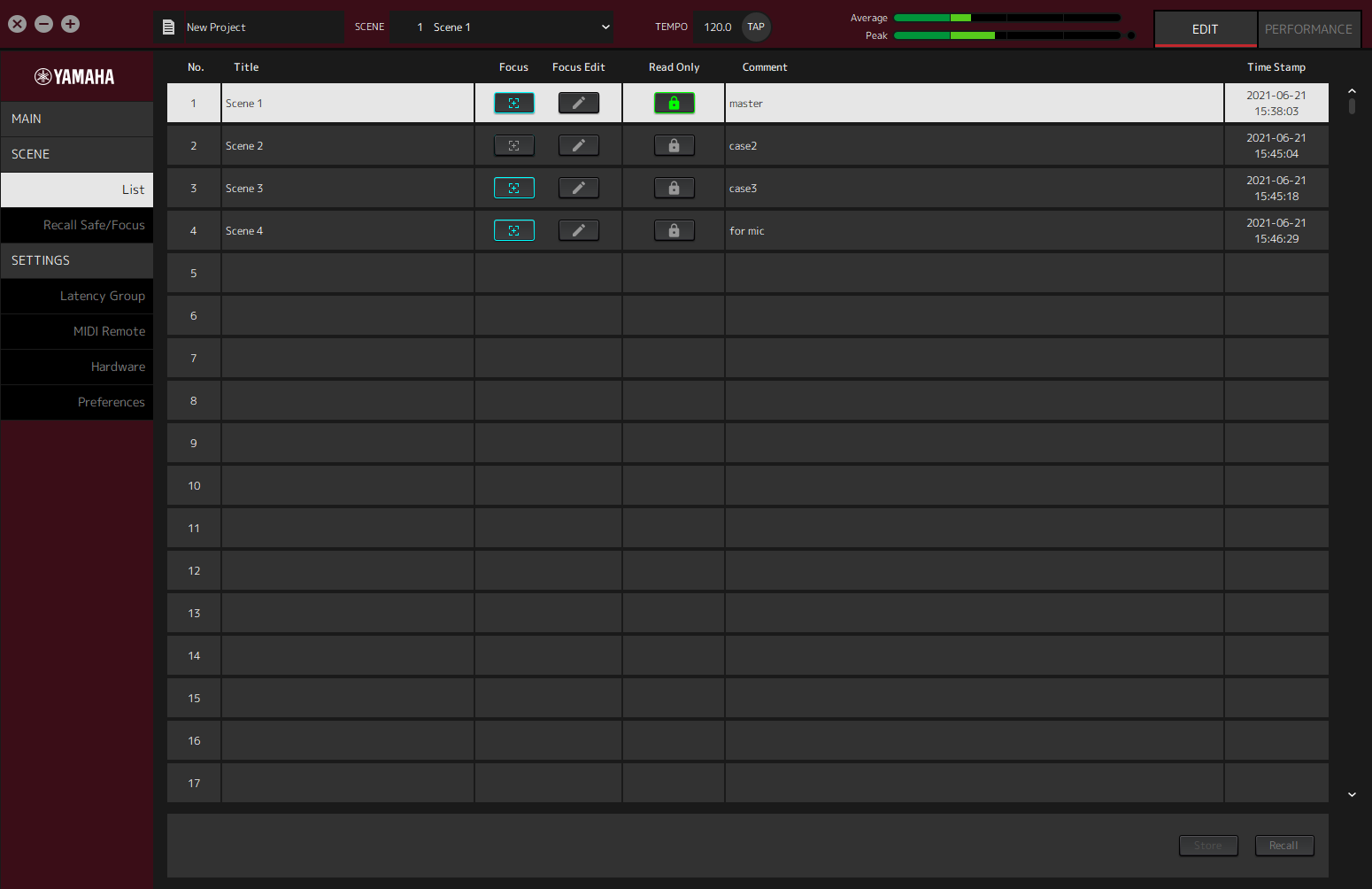This screenshot has height=889, width=1372.
Task: Select the Scene 2 title cell
Action: (x=348, y=145)
